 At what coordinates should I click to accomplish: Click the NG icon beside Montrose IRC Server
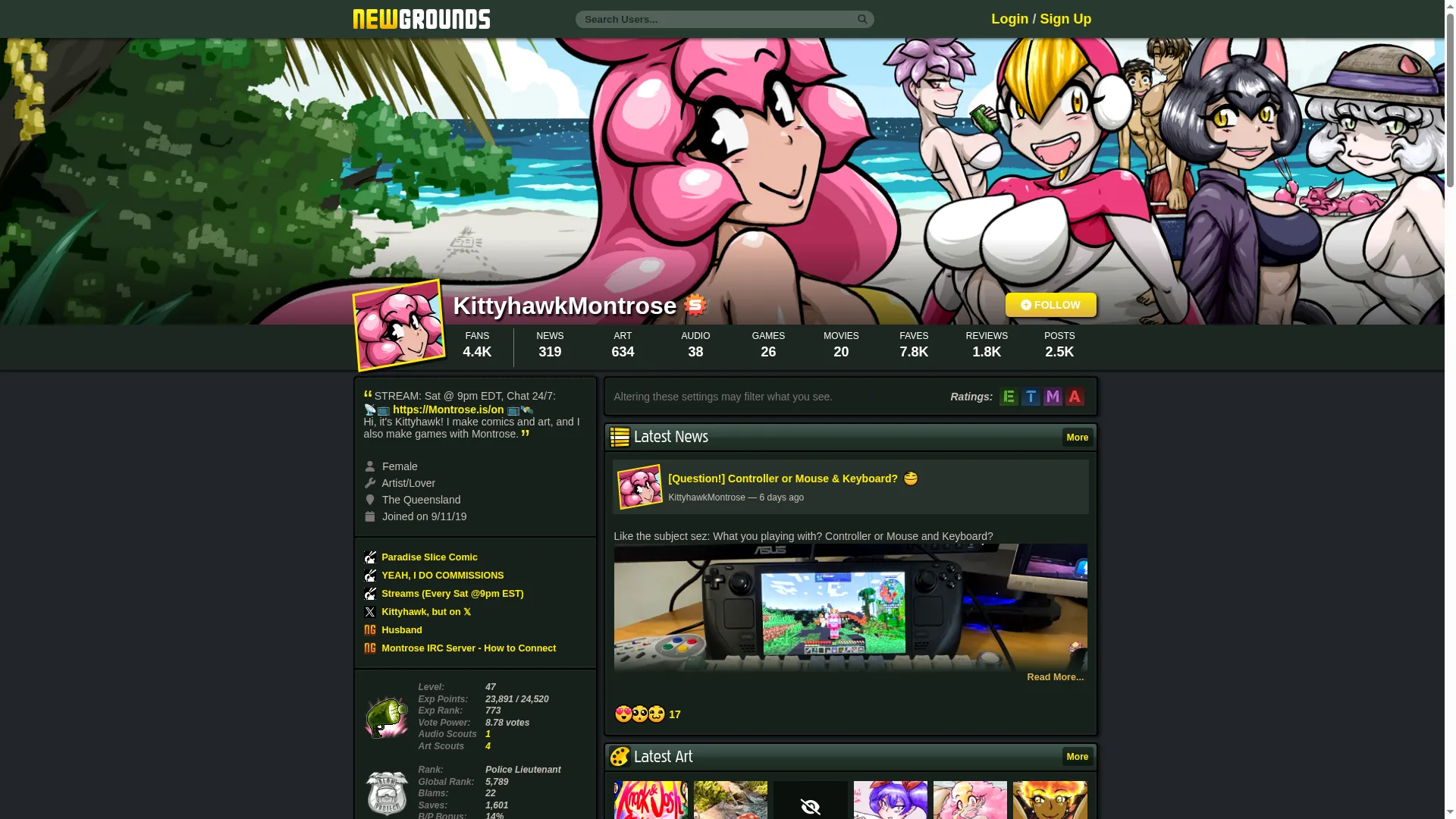coord(370,648)
